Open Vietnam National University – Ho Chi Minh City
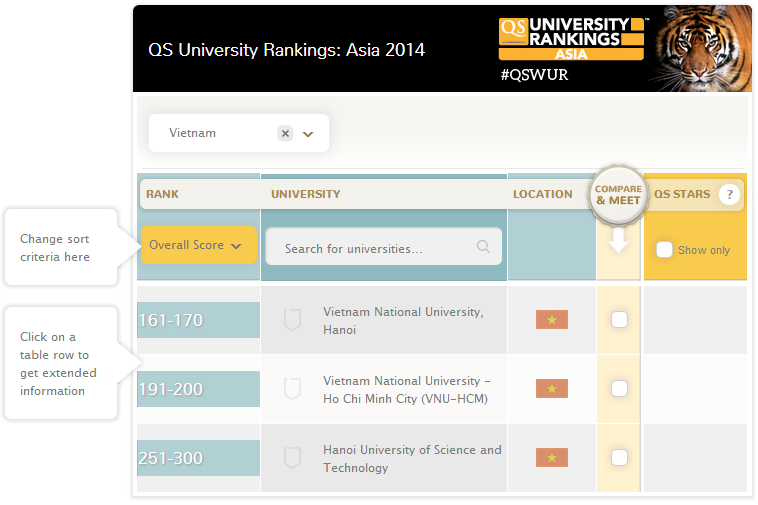Image resolution: width=758 pixels, height=505 pixels. click(x=407, y=390)
